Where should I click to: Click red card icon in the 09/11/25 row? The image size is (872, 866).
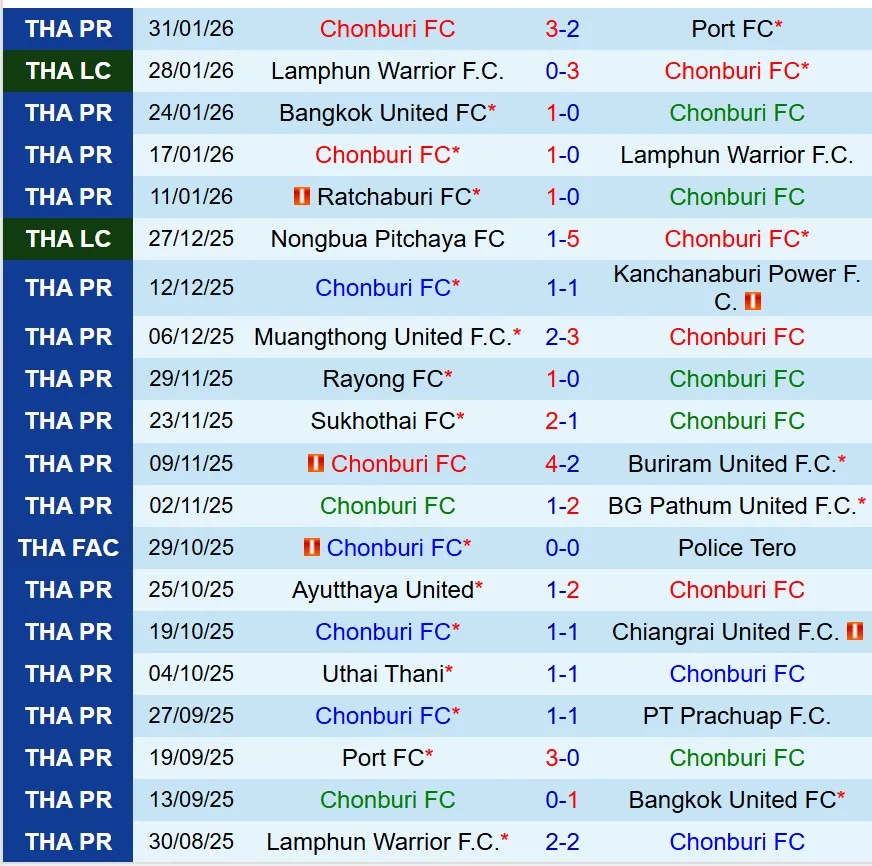(316, 464)
